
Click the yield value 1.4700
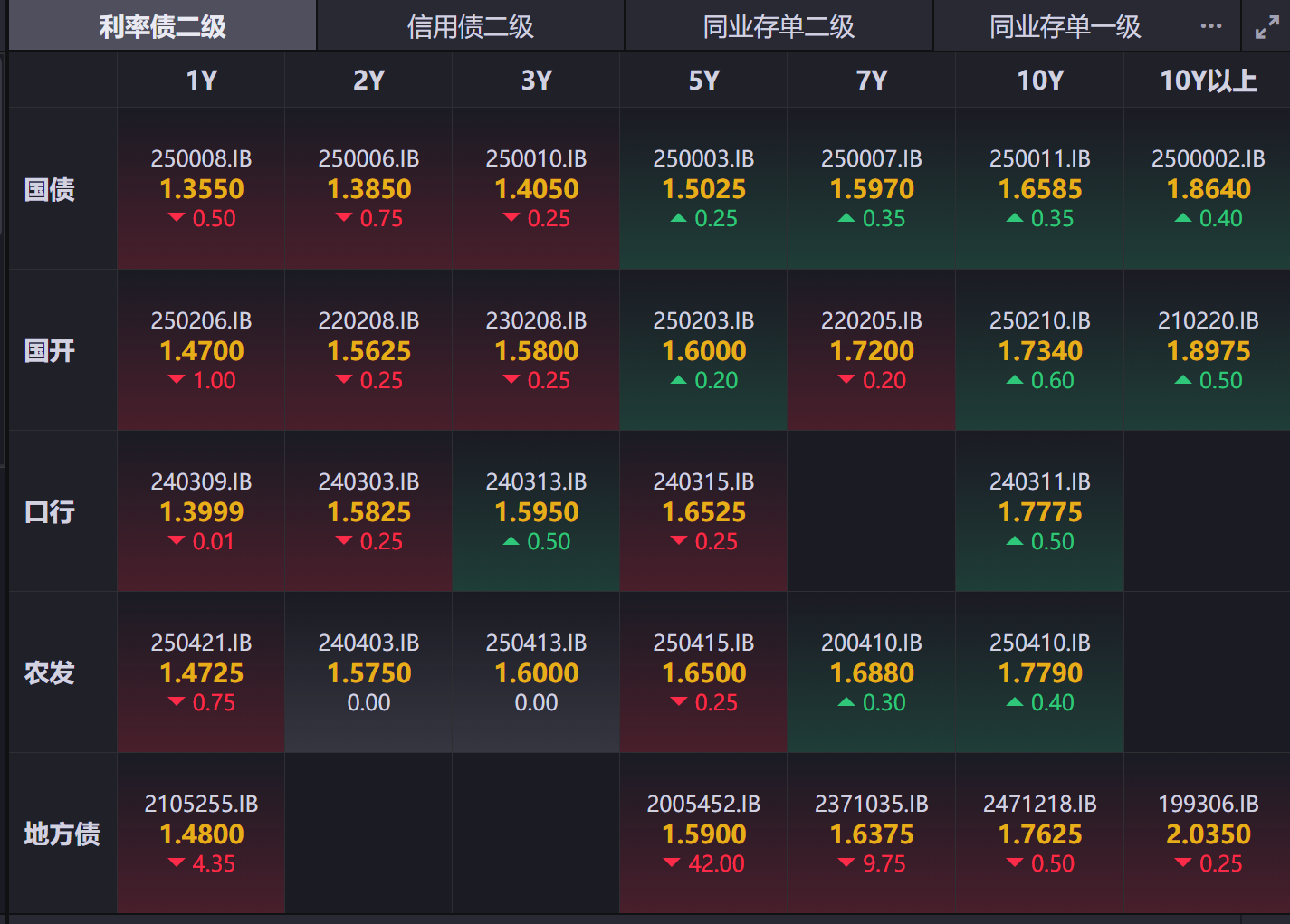[202, 351]
